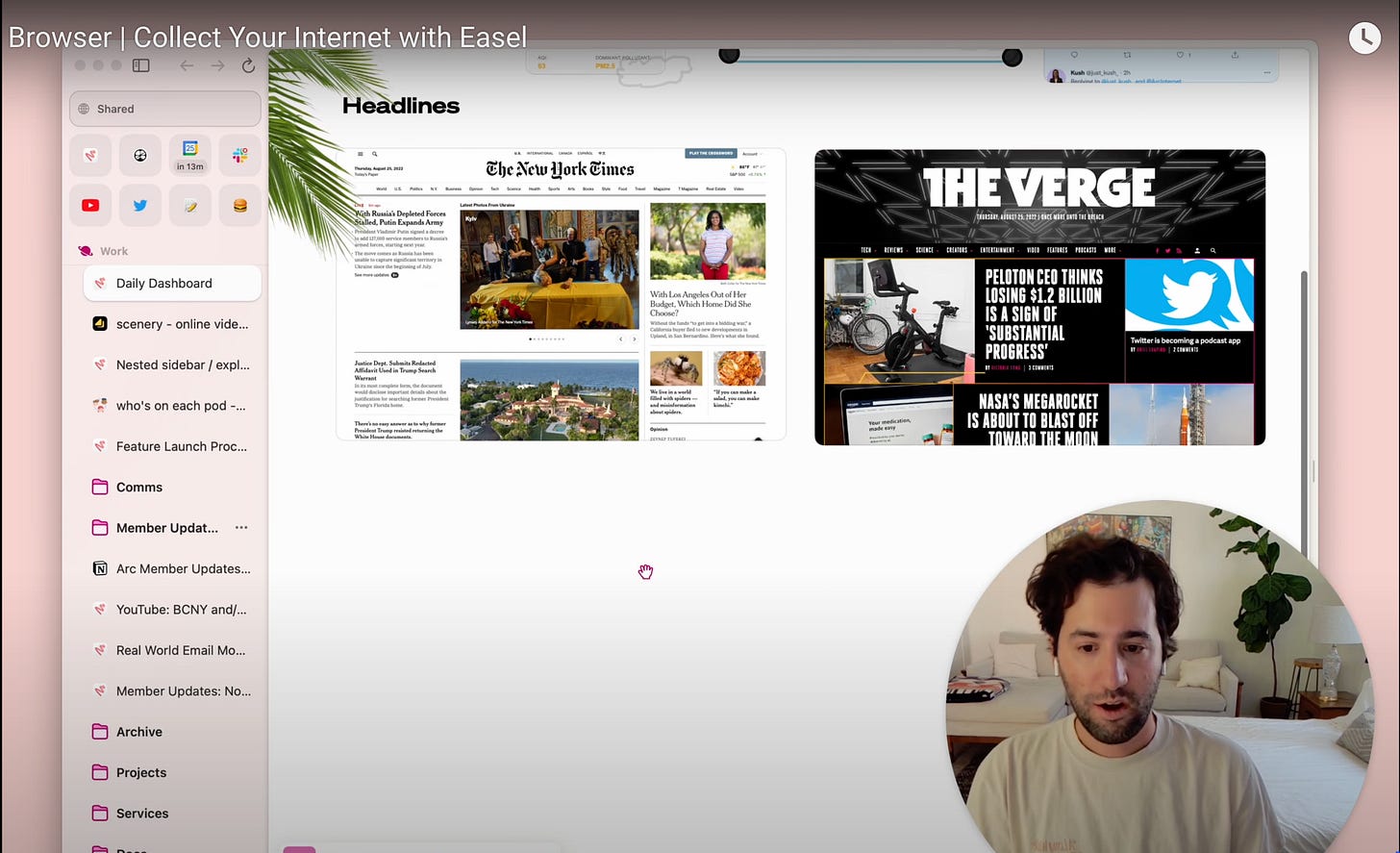Click the Headlines section heading
This screenshot has height=853, width=1400.
click(x=401, y=106)
